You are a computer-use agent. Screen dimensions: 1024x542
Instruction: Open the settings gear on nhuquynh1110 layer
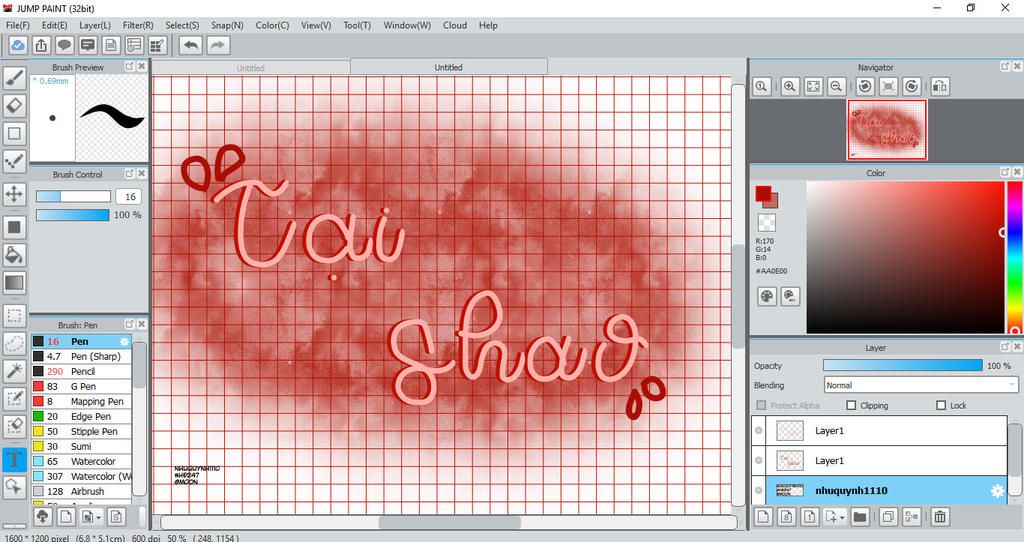tap(997, 490)
